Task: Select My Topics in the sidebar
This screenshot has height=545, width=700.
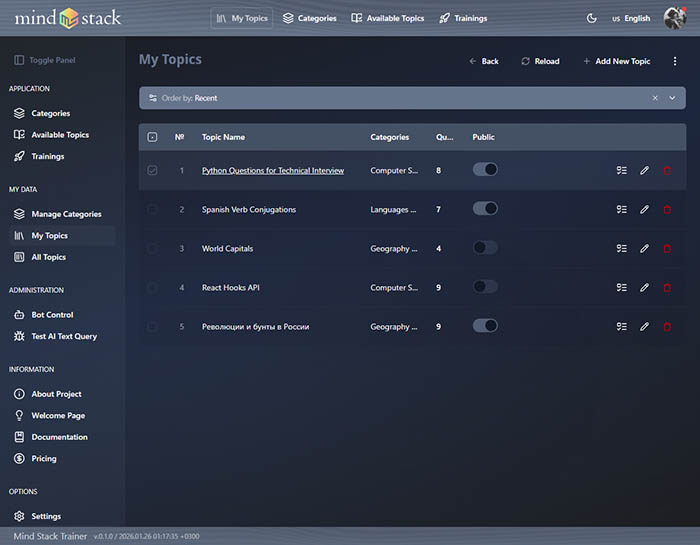Action: click(62, 236)
